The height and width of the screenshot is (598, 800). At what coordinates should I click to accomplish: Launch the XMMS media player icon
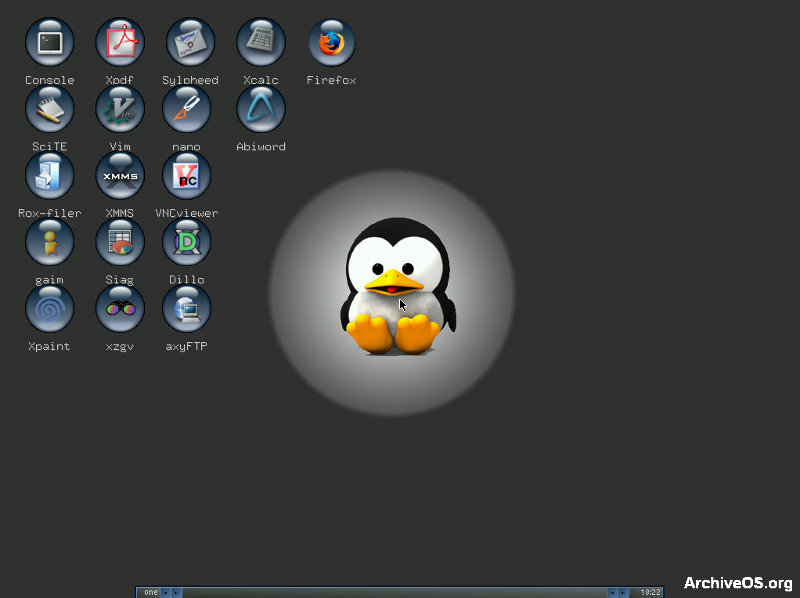[120, 175]
